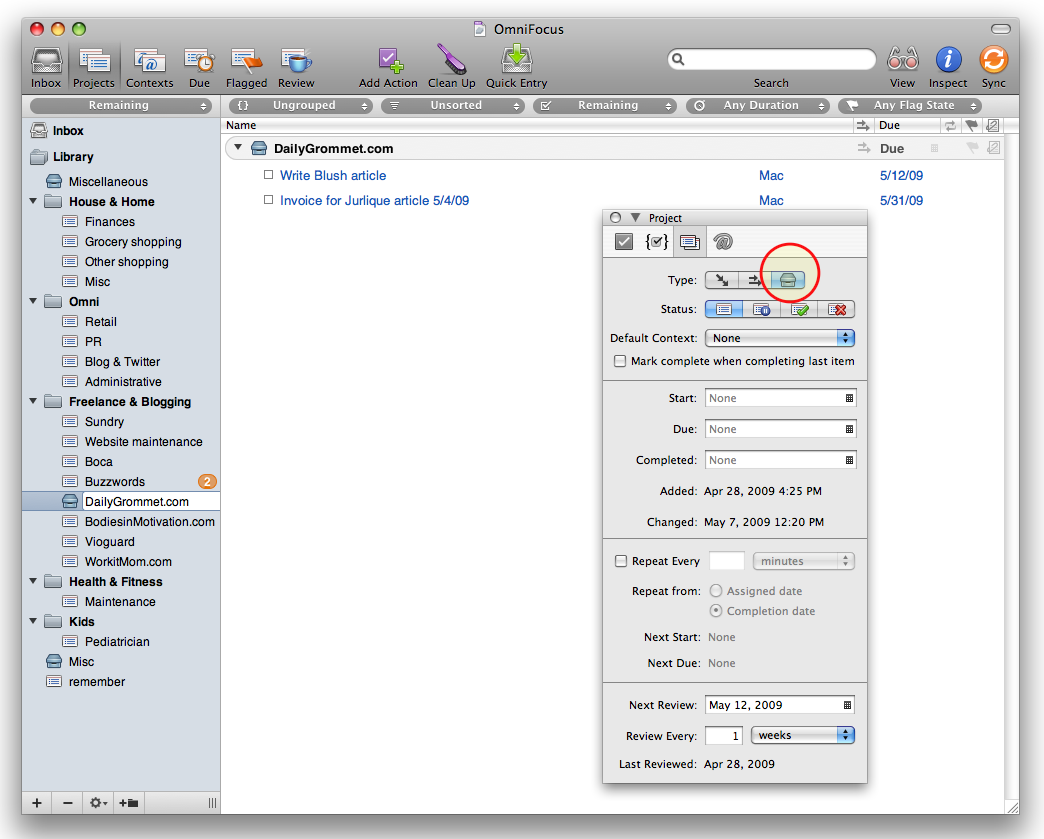1044x839 pixels.
Task: Show Due items from toolbar
Action: 199,67
